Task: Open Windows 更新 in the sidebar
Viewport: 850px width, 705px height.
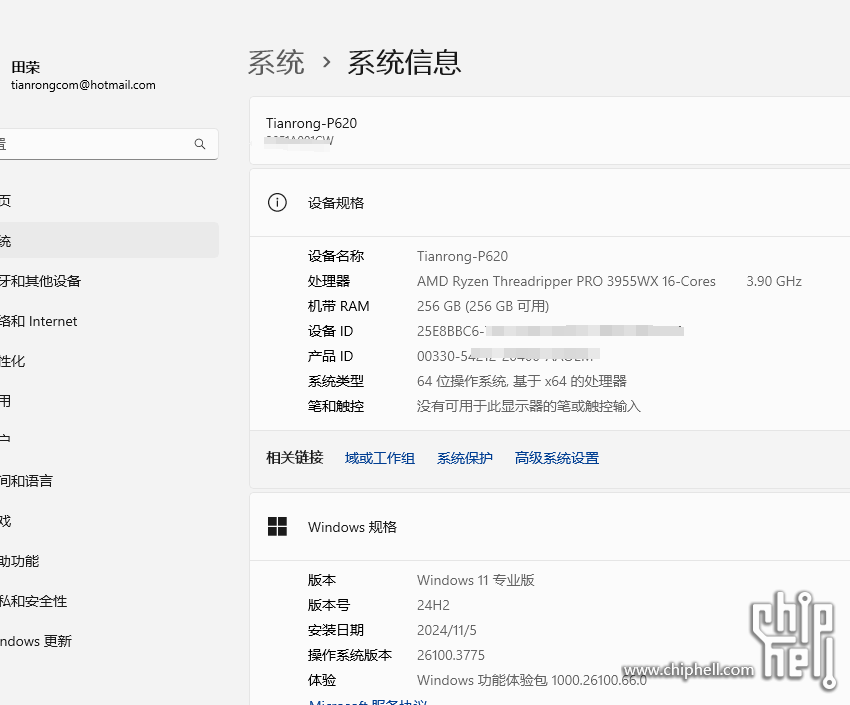Action: 36,641
